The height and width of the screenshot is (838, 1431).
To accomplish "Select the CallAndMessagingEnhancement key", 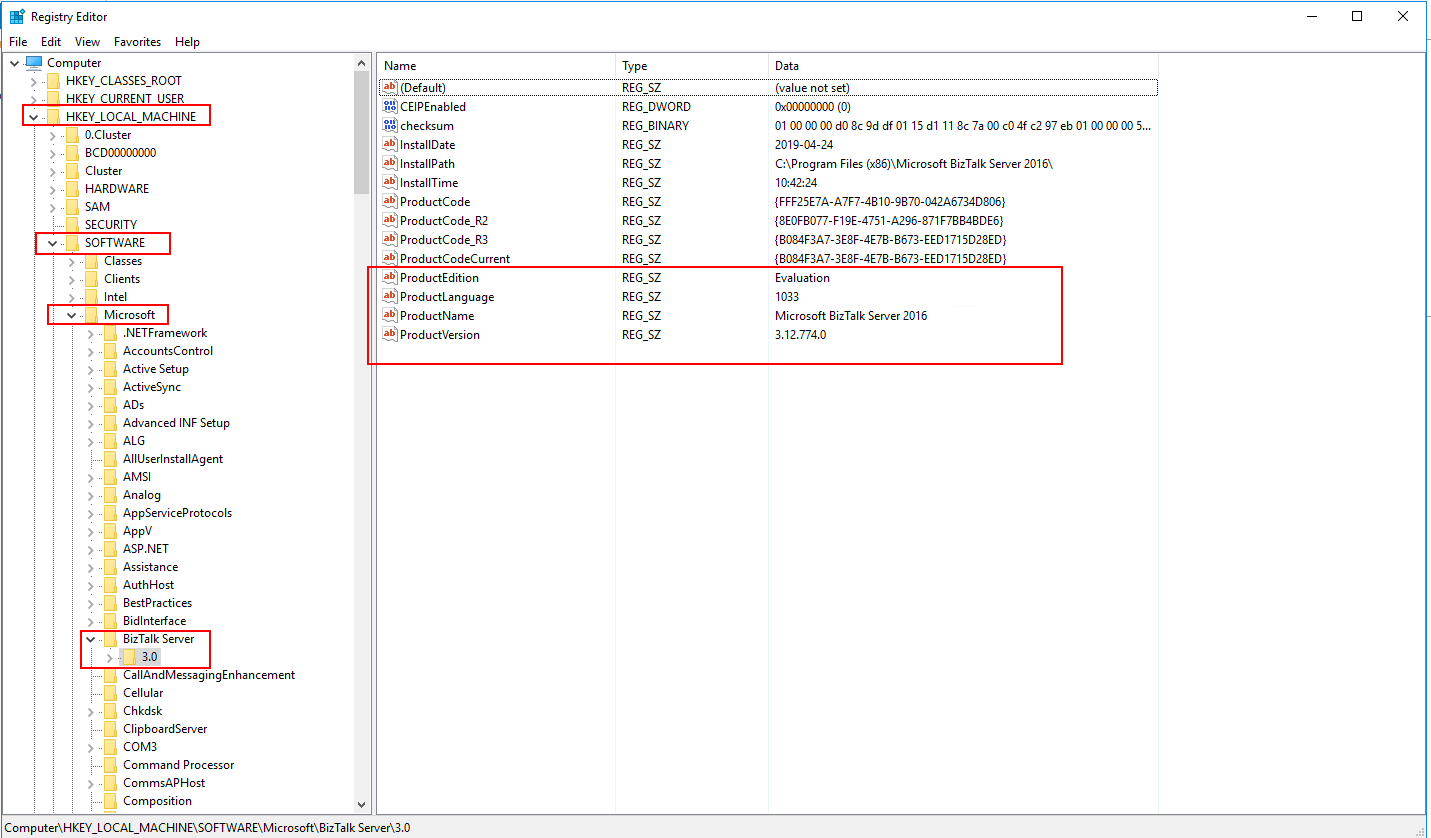I will point(209,675).
